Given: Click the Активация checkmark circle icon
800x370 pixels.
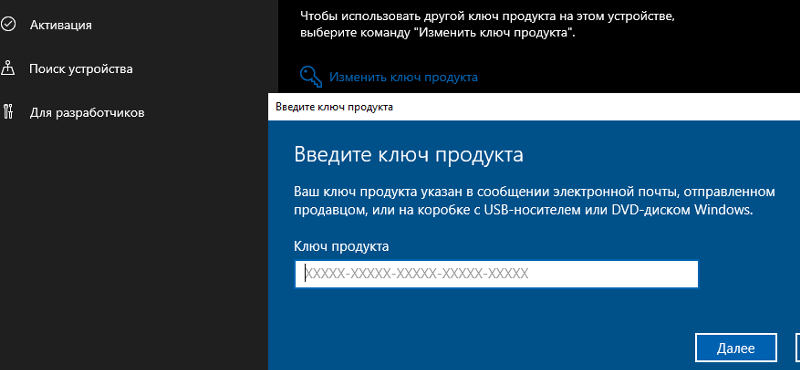Looking at the screenshot, I should tap(8, 24).
